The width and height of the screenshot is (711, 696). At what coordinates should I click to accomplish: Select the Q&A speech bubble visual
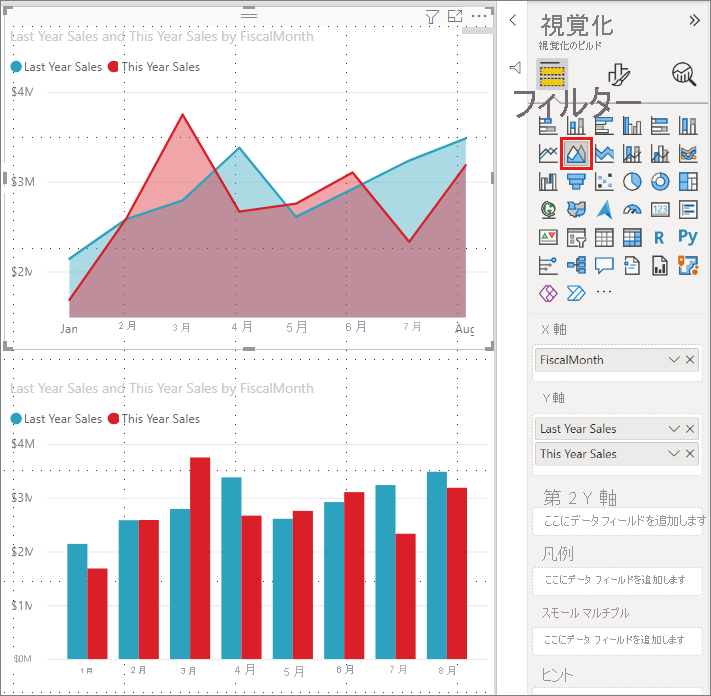pos(604,265)
